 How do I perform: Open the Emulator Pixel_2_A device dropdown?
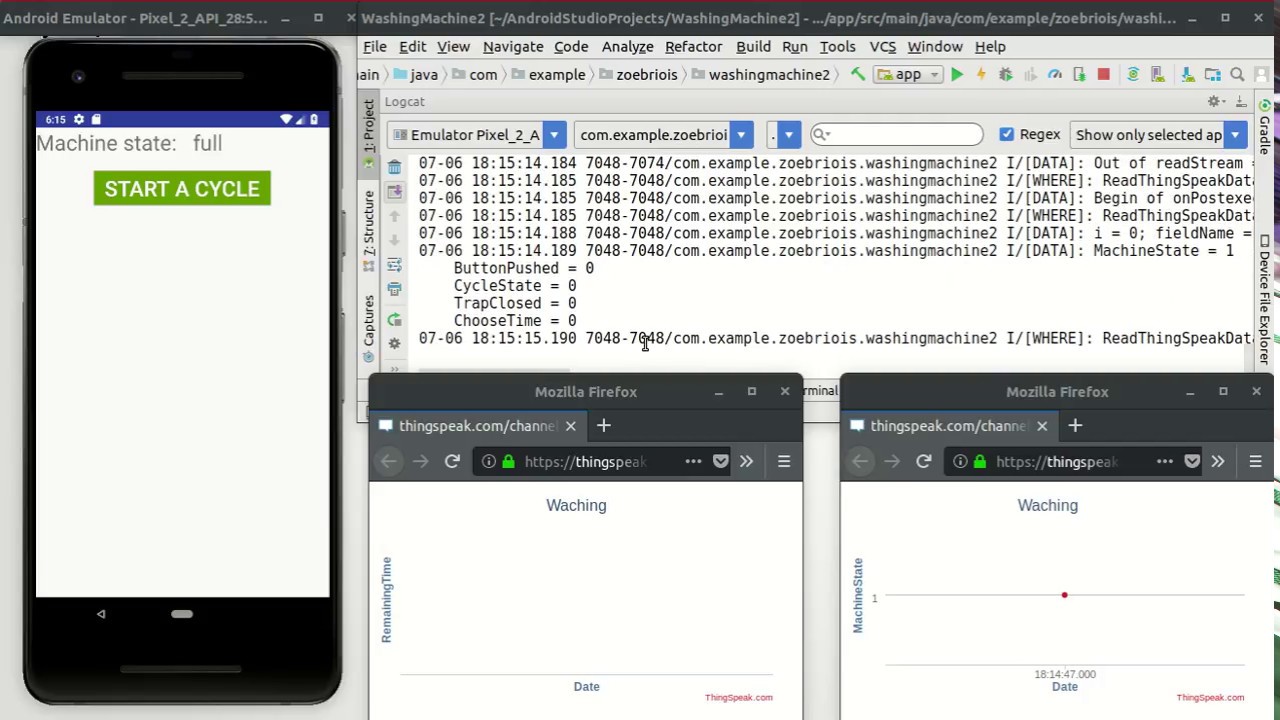476,135
